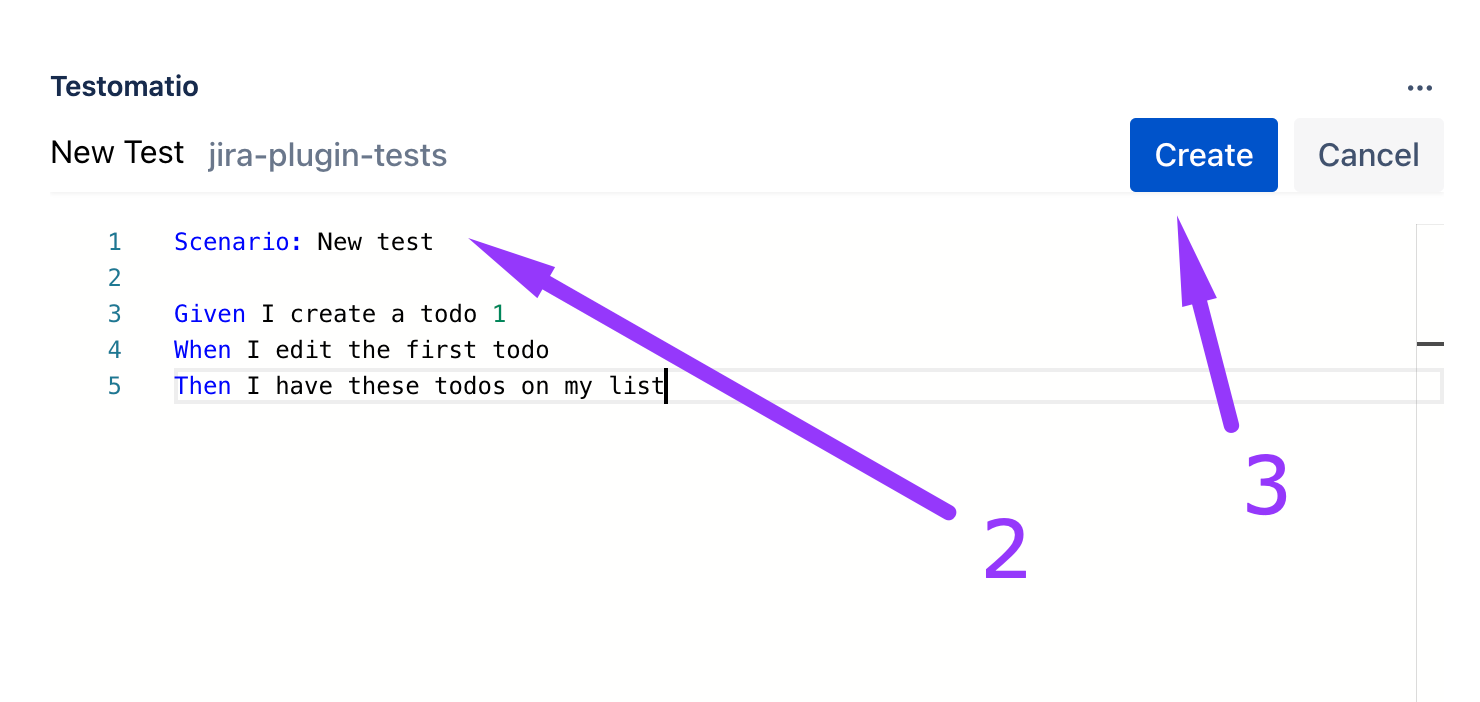Click line number 4 in the gutter
The image size is (1480, 702).
114,350
